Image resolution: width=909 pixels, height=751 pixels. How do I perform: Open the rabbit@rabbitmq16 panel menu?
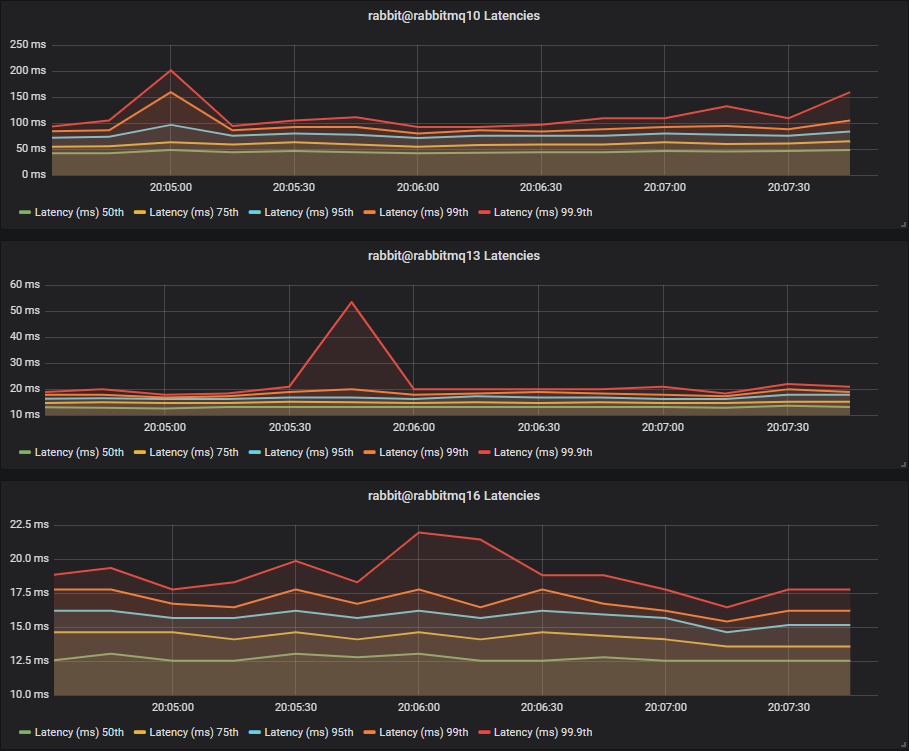(454, 495)
